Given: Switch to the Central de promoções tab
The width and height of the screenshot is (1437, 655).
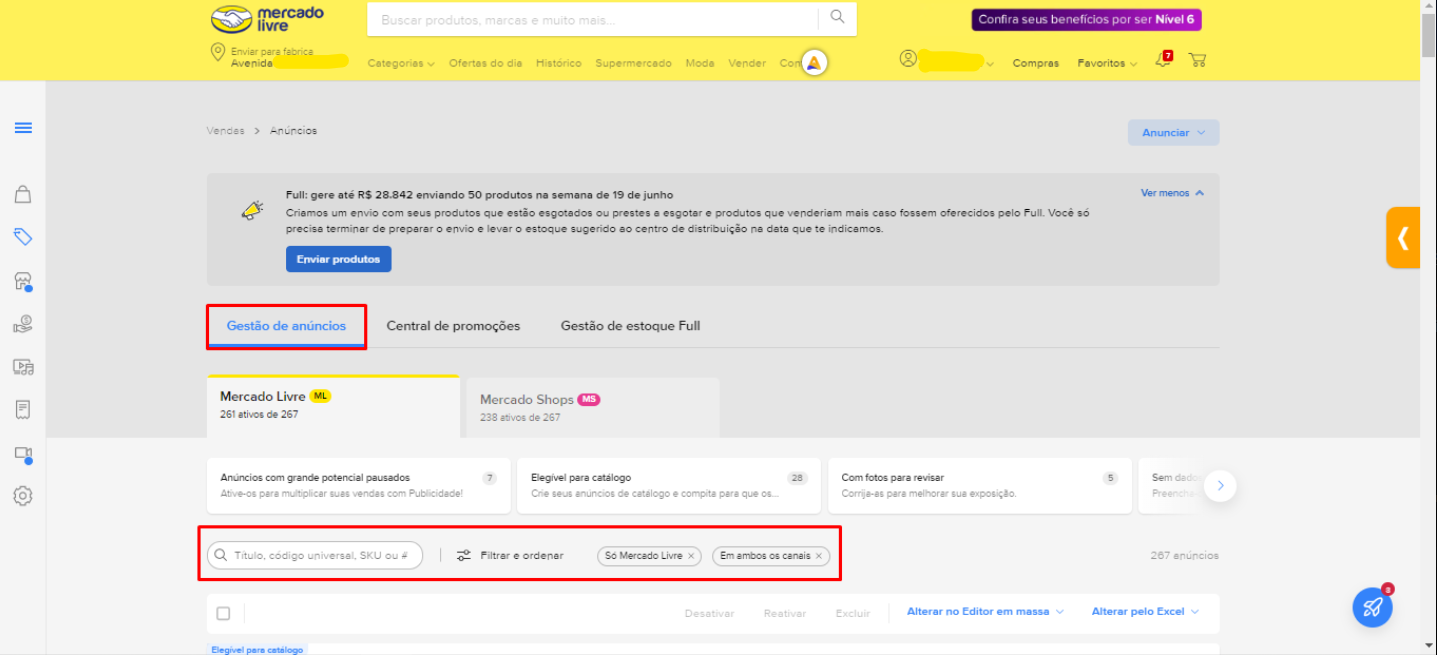Looking at the screenshot, I should click(x=453, y=325).
